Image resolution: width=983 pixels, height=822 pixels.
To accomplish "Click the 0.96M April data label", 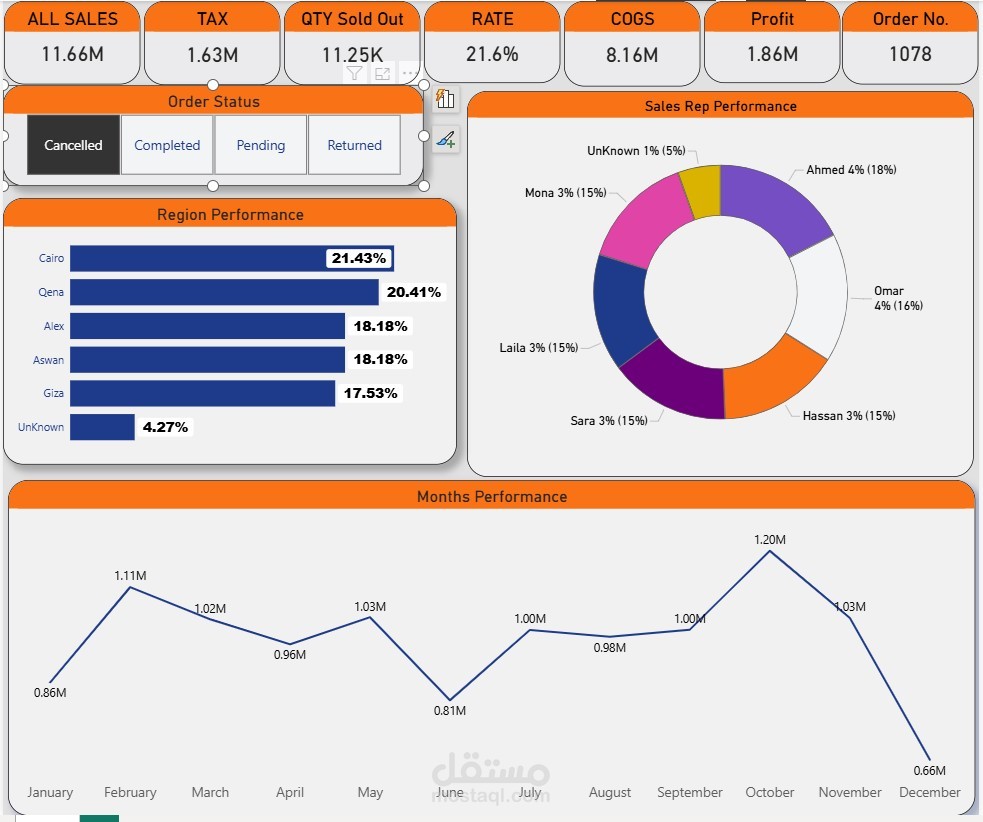I will (290, 655).
